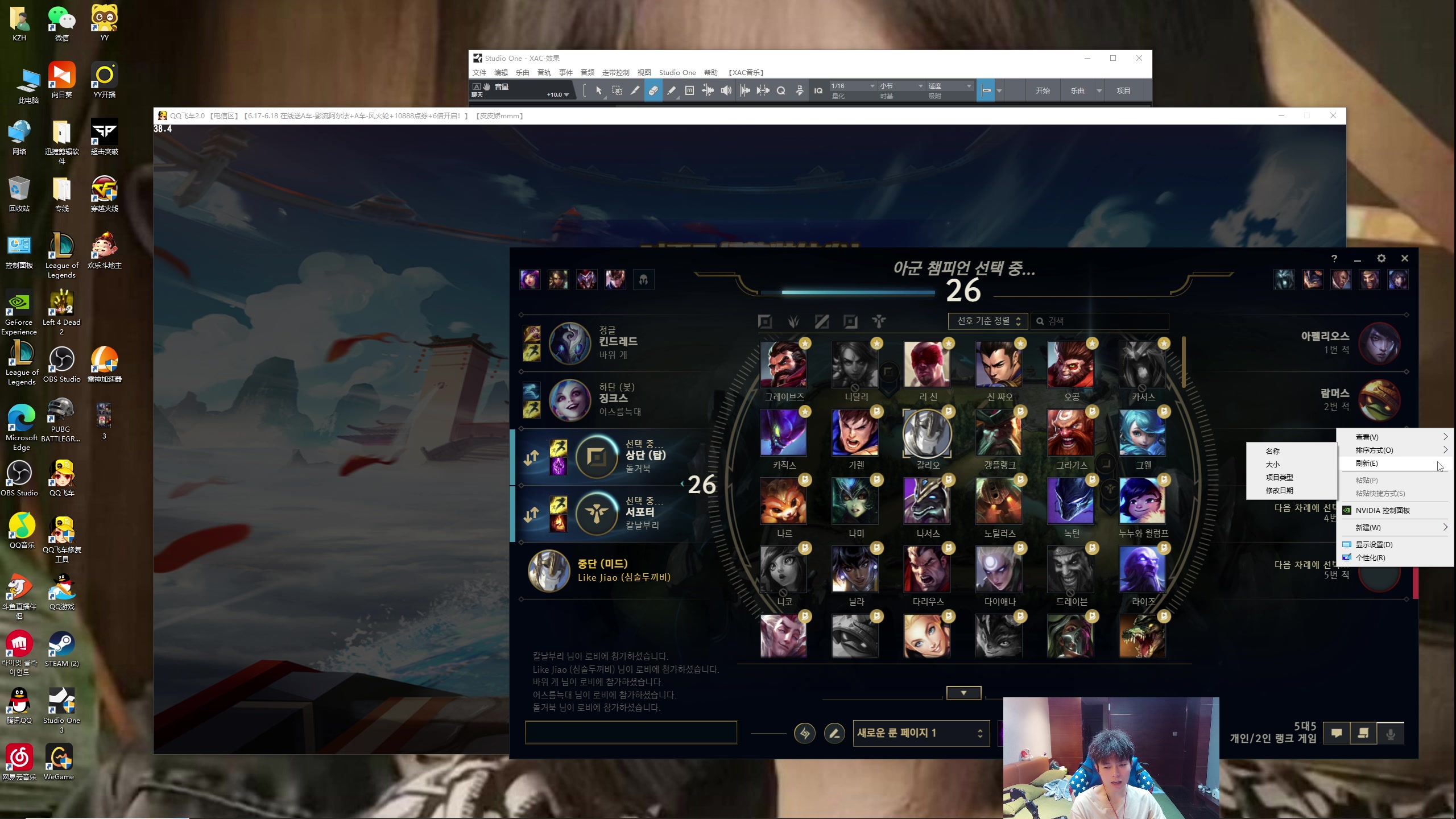Select the Bend tool in Studio One
Image resolution: width=1456 pixels, height=819 pixels.
708,90
